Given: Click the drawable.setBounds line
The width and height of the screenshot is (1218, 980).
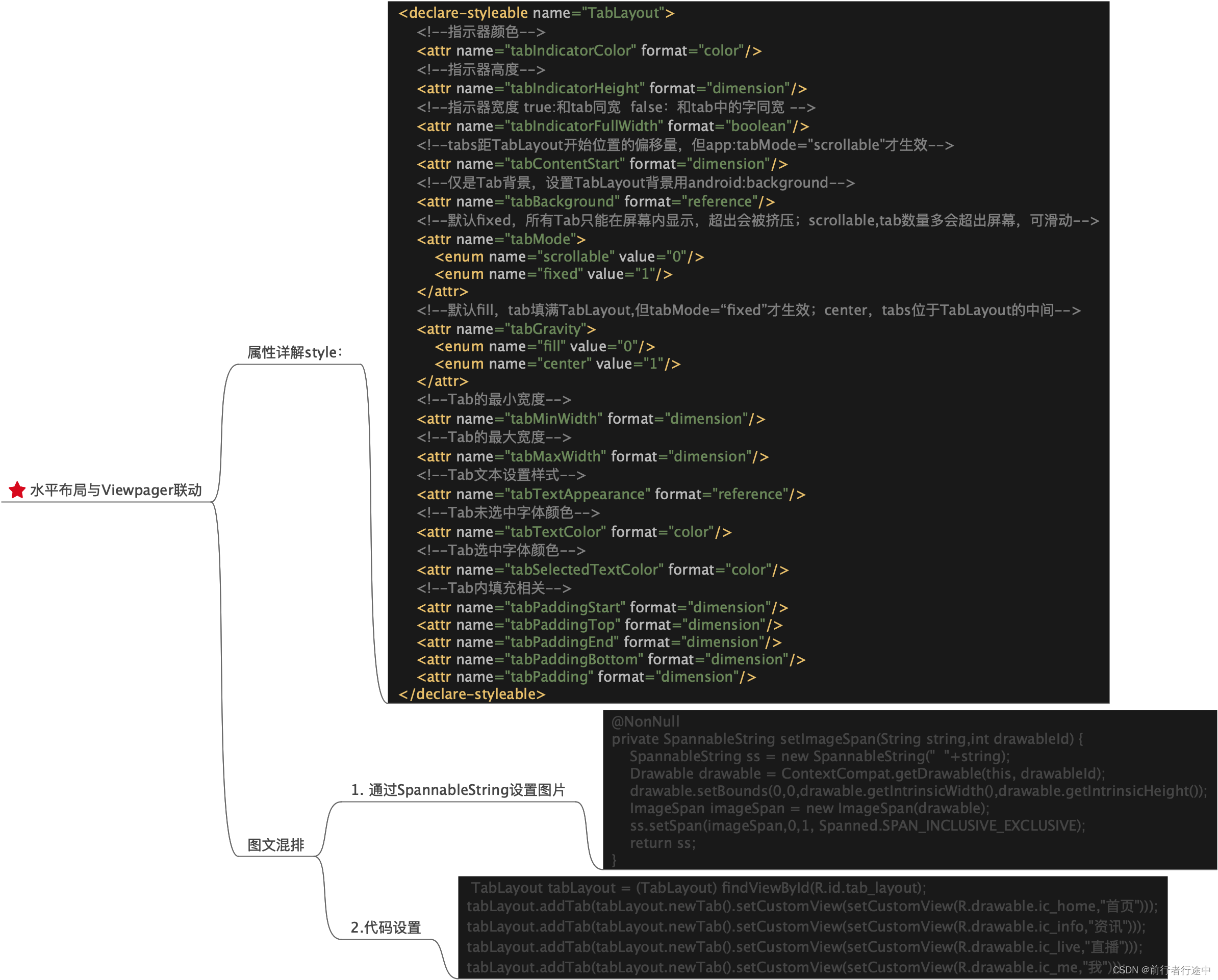Looking at the screenshot, I should click(919, 792).
